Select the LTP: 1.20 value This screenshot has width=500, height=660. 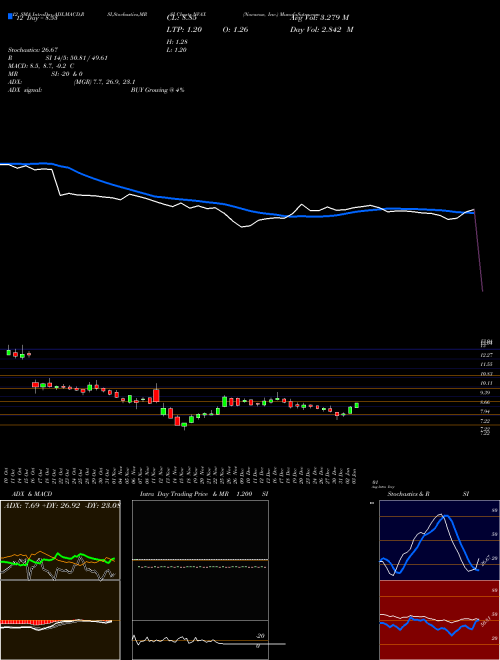tap(184, 29)
